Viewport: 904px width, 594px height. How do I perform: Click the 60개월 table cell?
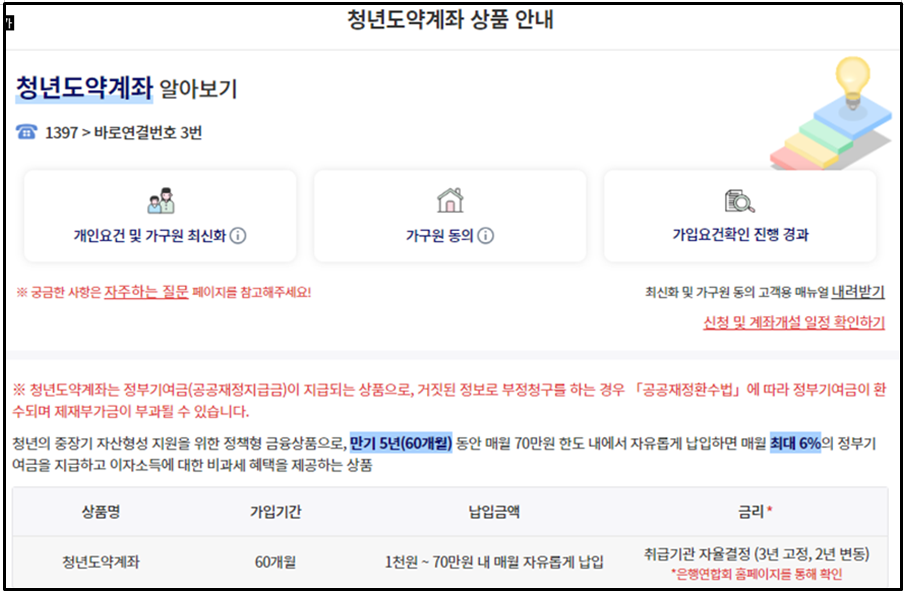[x=275, y=562]
